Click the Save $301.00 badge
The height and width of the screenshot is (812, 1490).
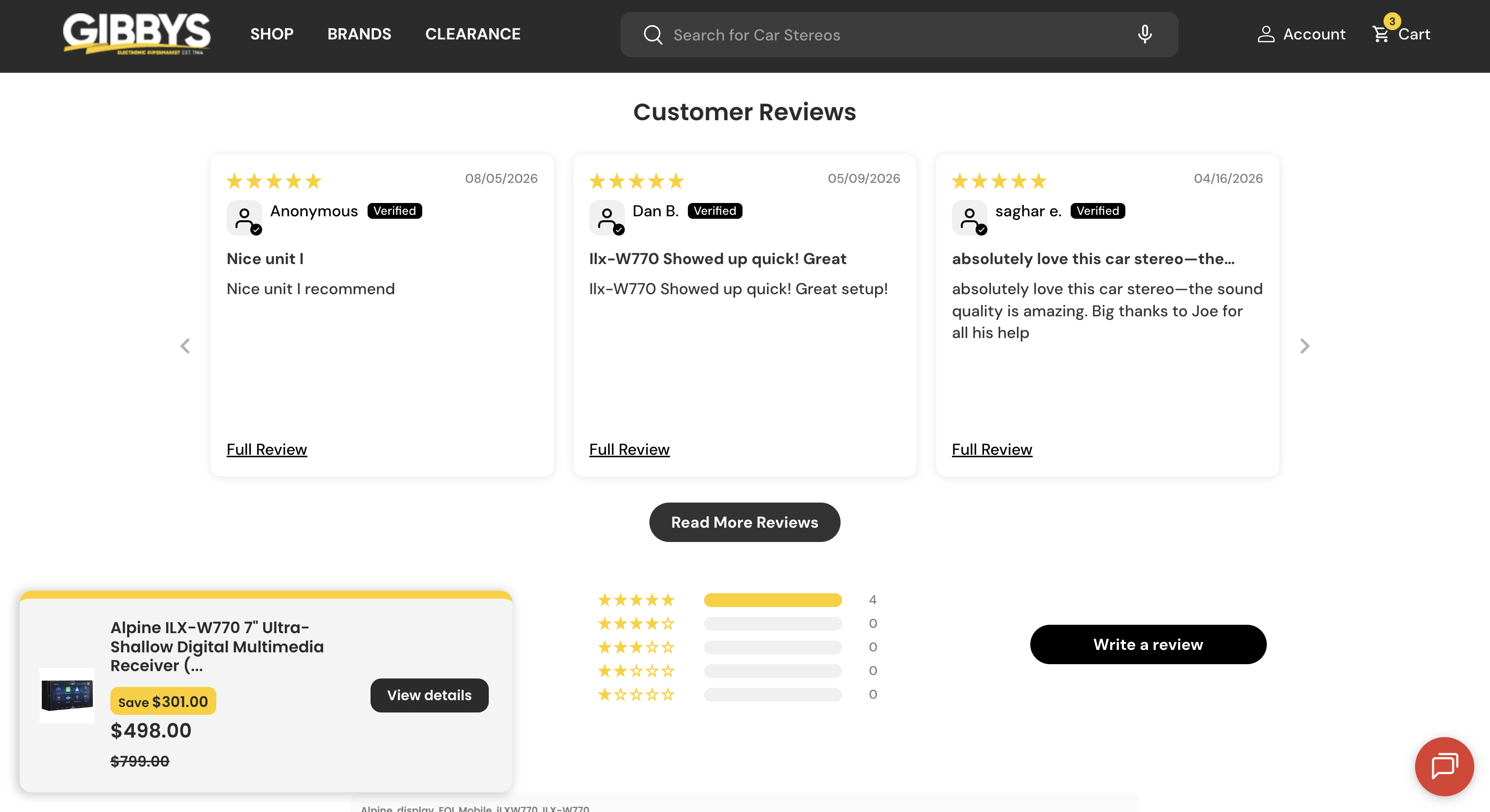163,701
